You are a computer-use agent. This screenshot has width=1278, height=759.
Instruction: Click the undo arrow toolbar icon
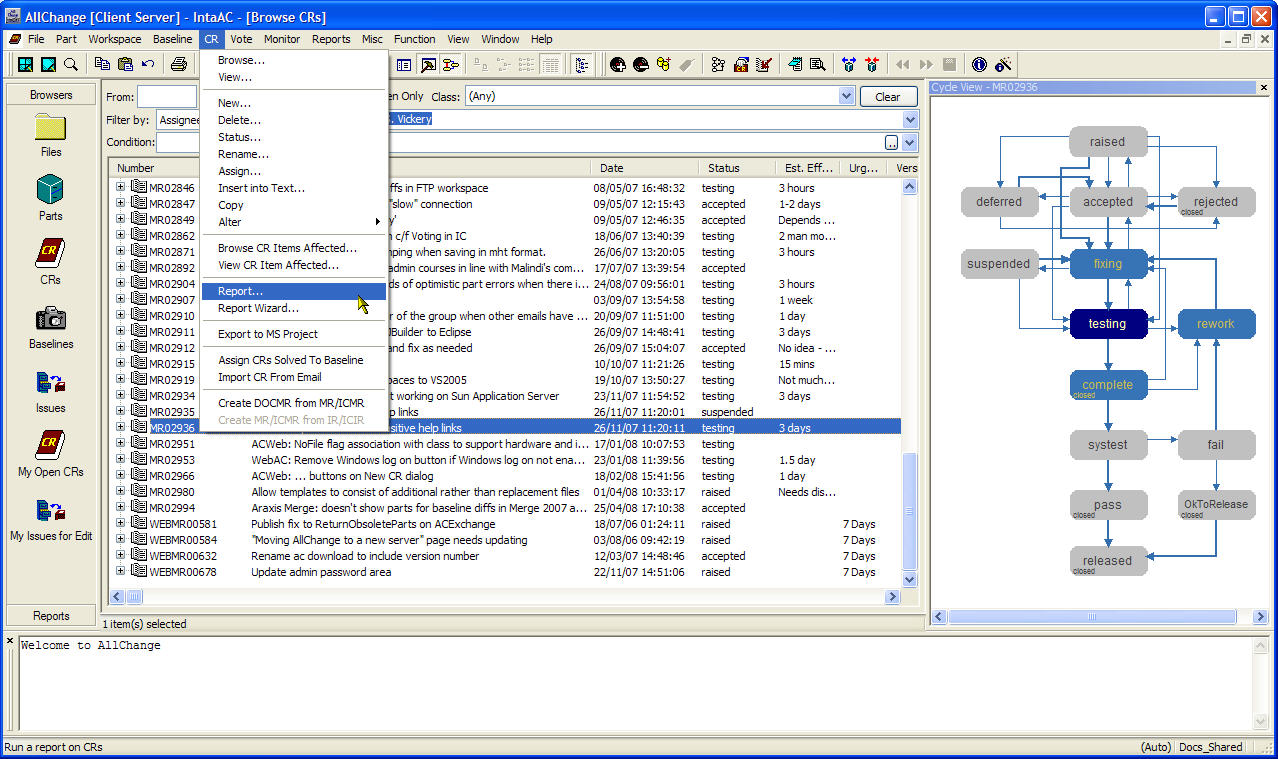point(148,65)
